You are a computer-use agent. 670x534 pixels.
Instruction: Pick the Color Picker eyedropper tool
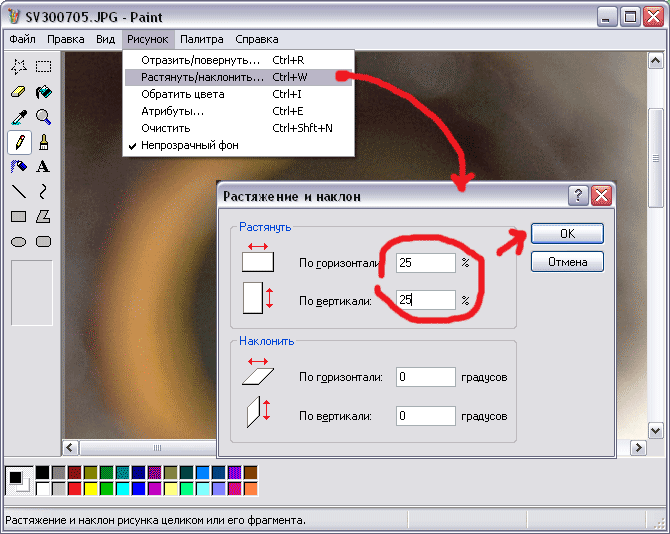coord(18,117)
